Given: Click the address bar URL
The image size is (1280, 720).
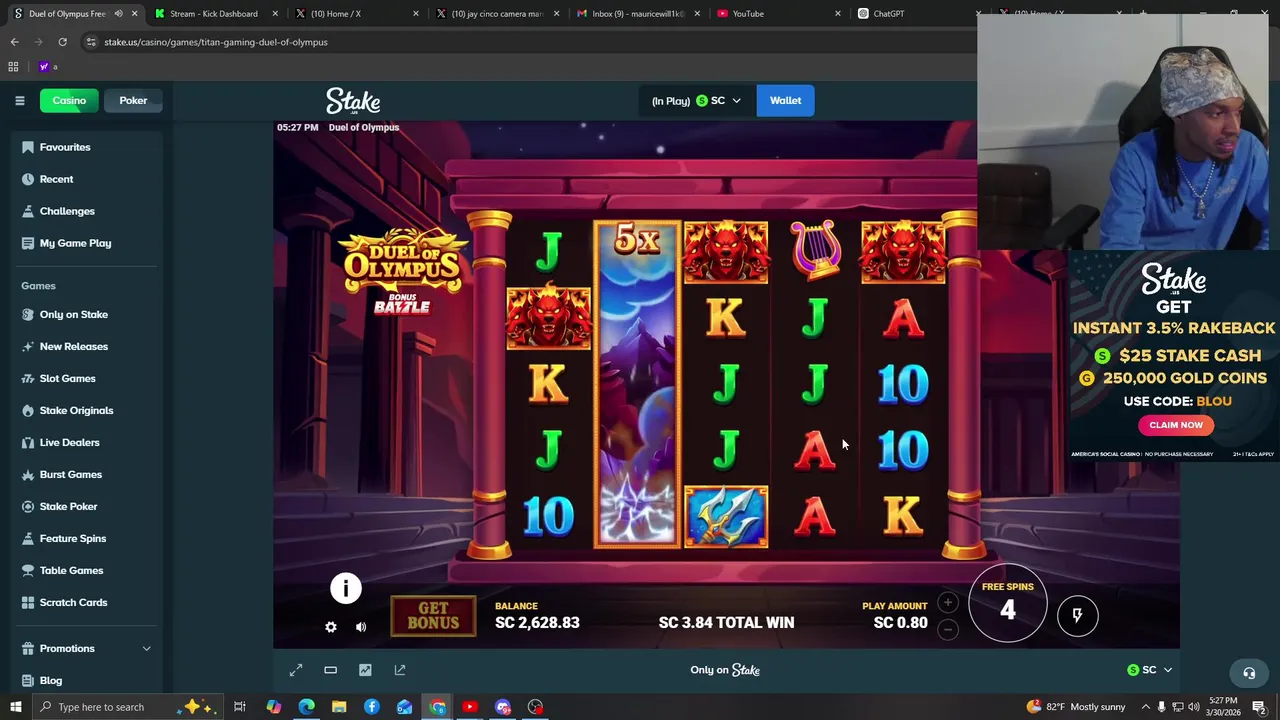Looking at the screenshot, I should point(216,42).
